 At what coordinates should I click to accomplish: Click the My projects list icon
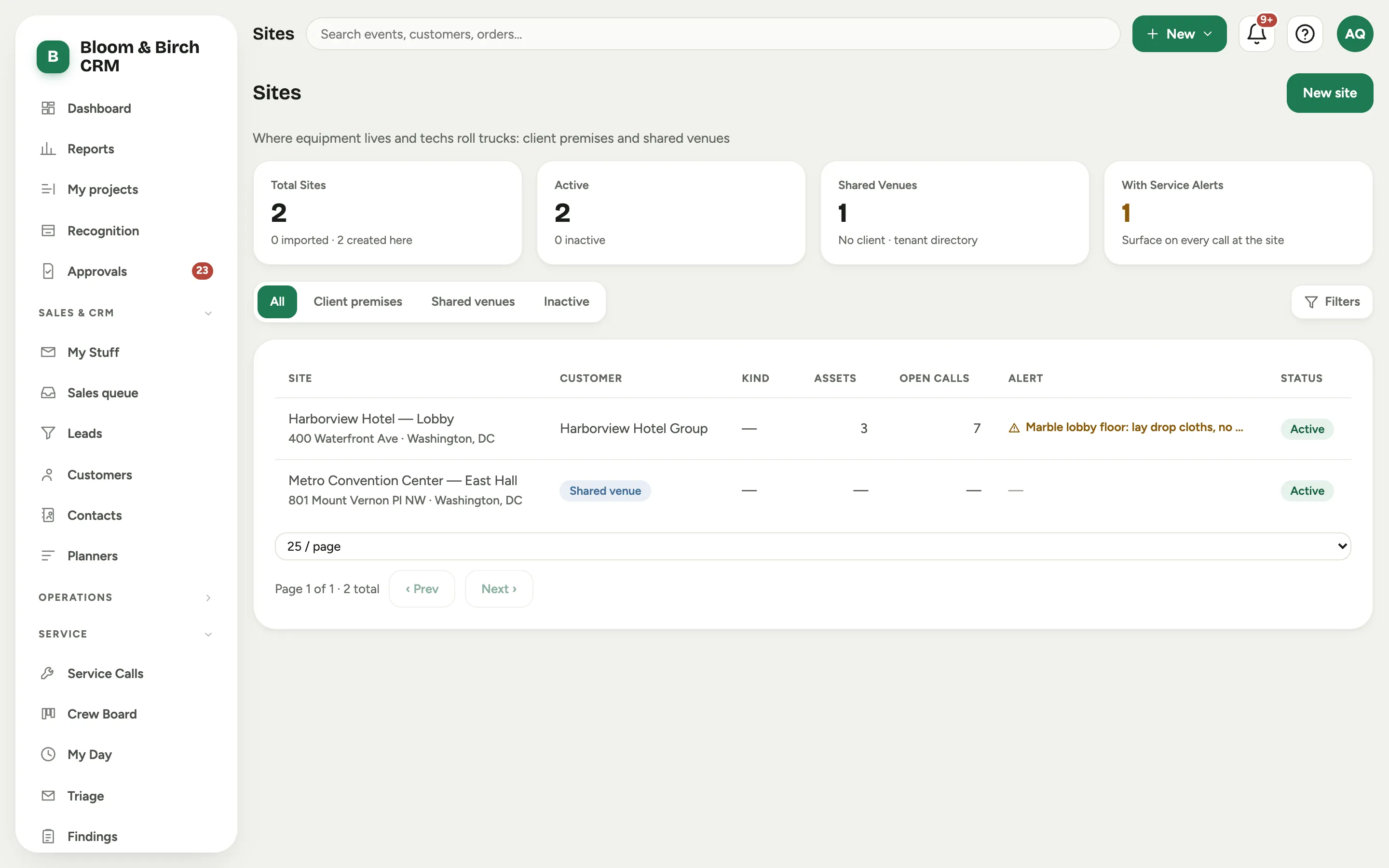(48, 190)
